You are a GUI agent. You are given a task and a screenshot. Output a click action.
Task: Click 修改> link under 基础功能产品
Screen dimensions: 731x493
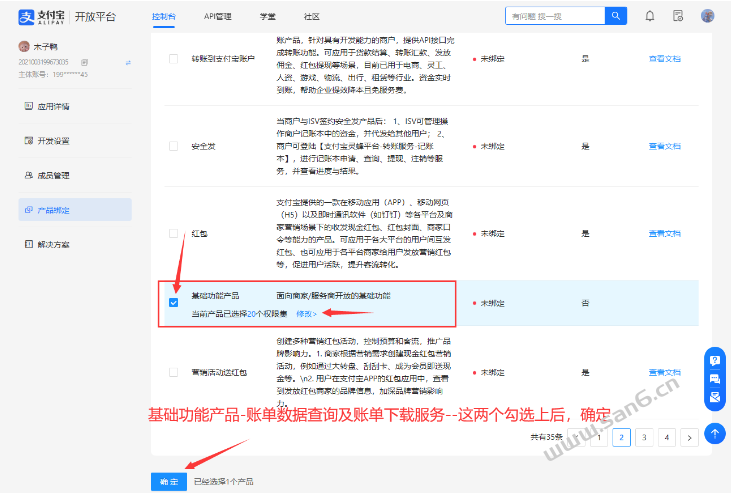tap(306, 314)
